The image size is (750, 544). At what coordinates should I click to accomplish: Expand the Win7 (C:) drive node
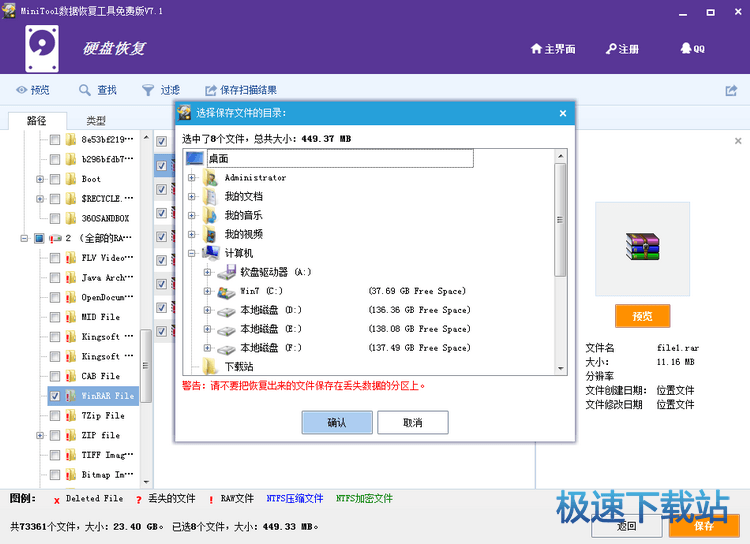click(x=207, y=291)
